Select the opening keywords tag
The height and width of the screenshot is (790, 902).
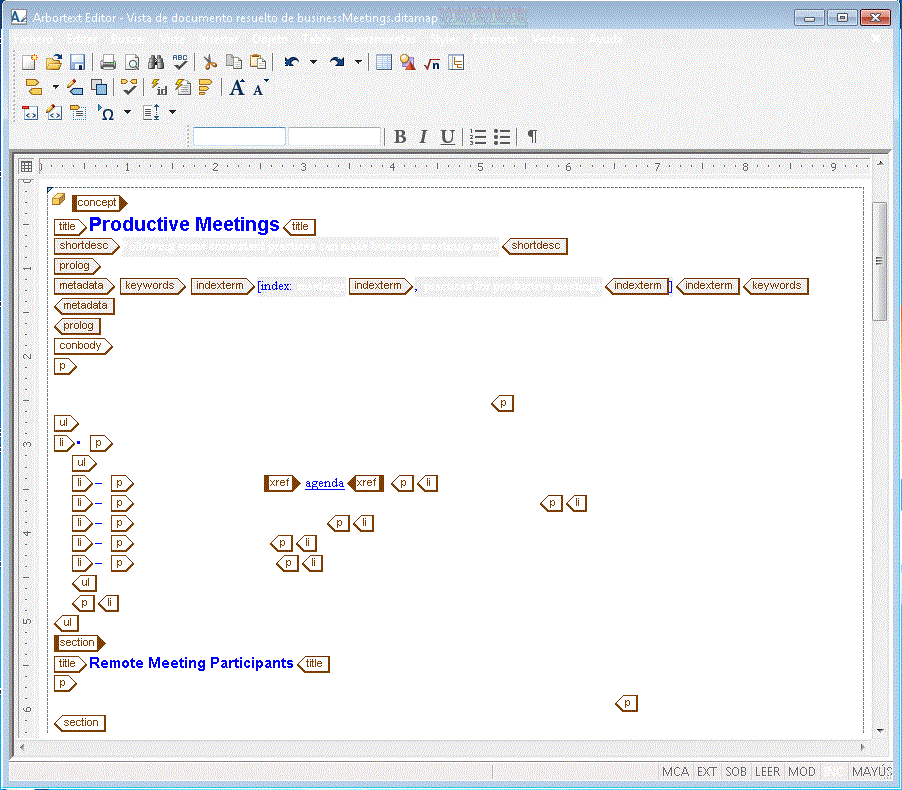tap(152, 286)
